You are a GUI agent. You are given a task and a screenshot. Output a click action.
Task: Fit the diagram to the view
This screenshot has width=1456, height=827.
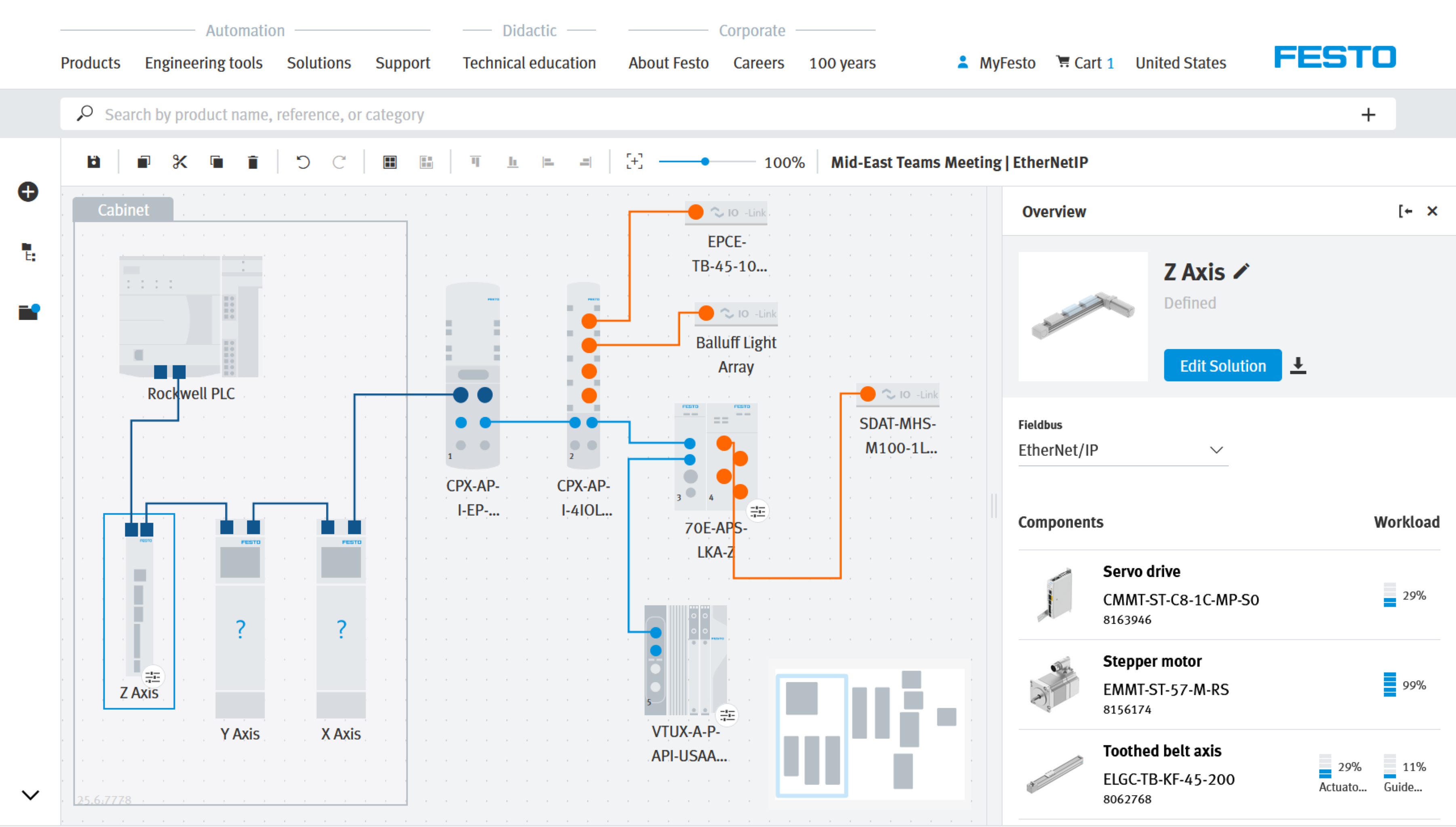coord(634,162)
